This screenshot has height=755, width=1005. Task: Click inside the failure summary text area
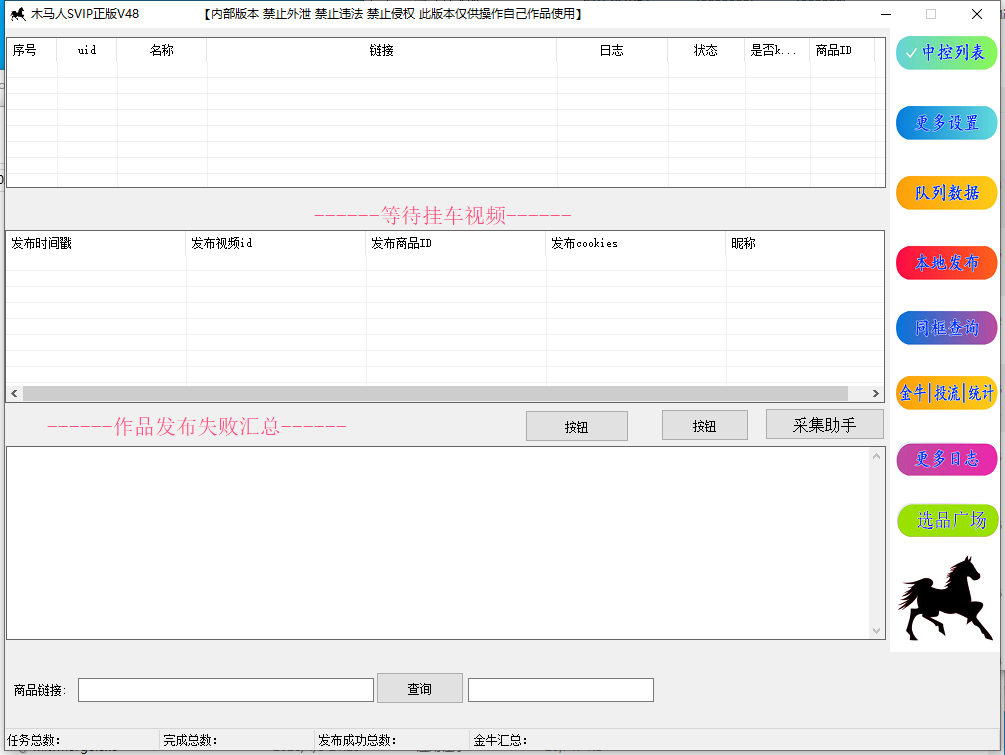[439, 543]
